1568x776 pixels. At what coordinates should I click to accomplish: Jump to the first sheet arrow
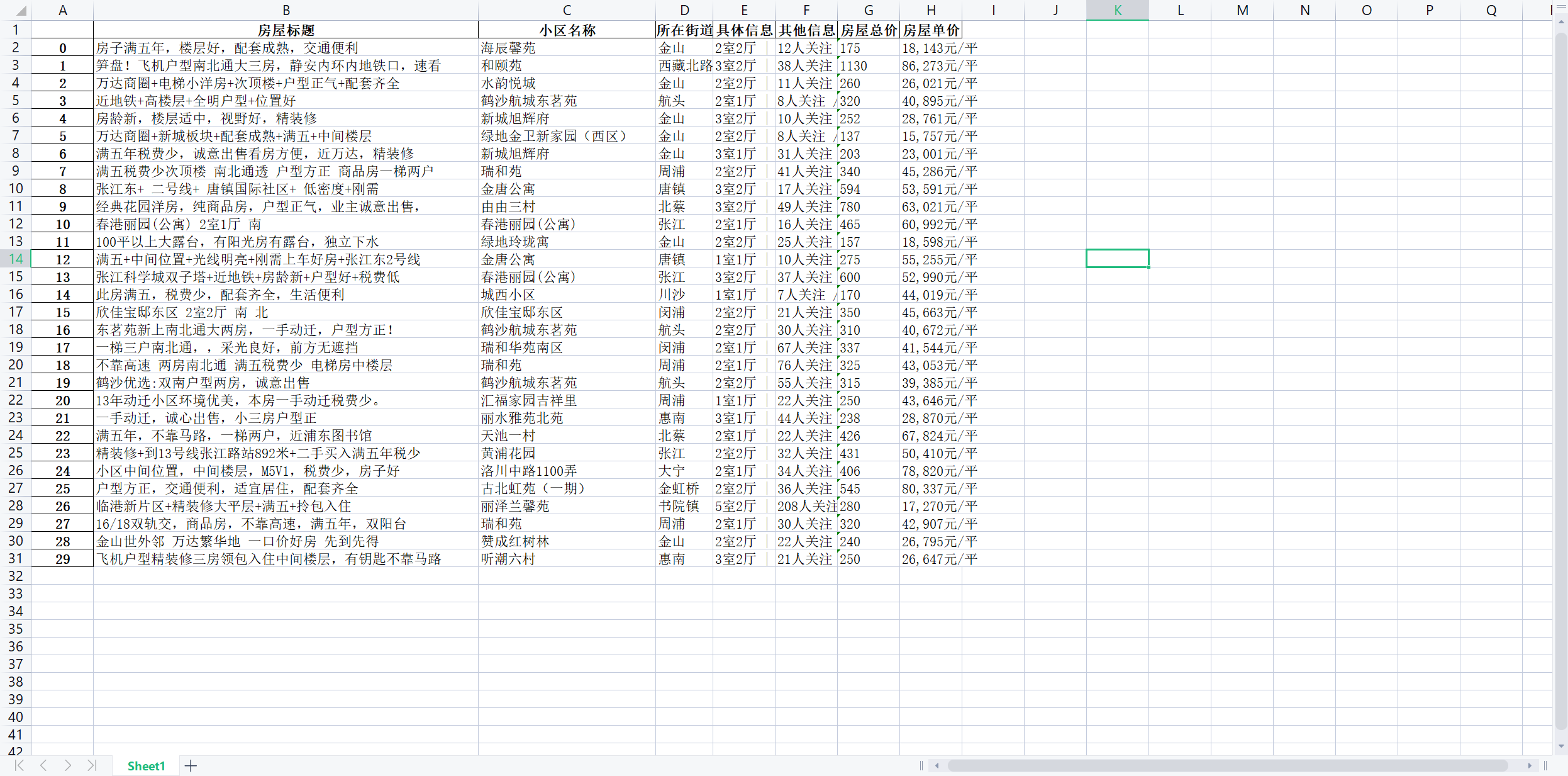tap(19, 765)
